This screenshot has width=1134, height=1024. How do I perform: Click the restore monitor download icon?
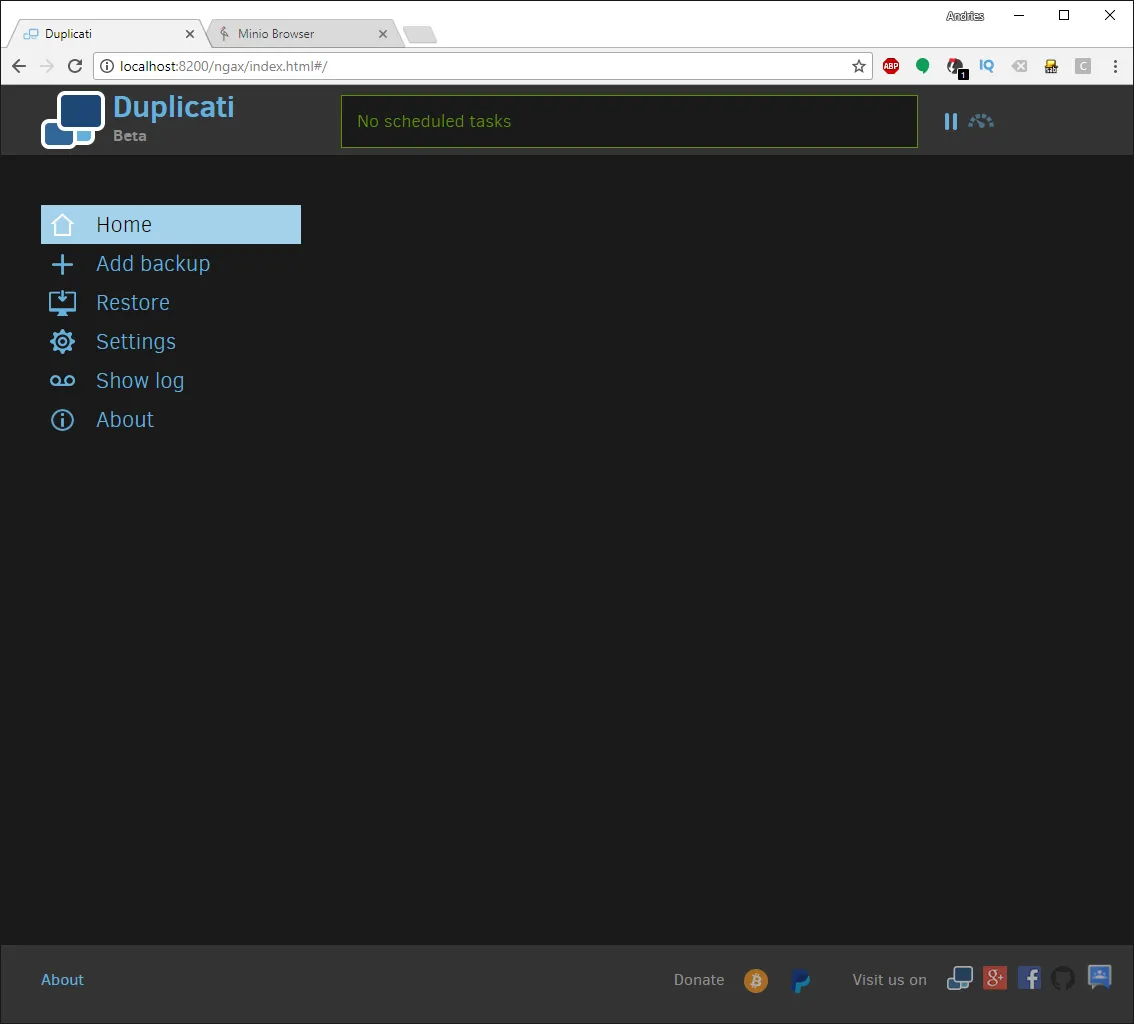point(62,303)
